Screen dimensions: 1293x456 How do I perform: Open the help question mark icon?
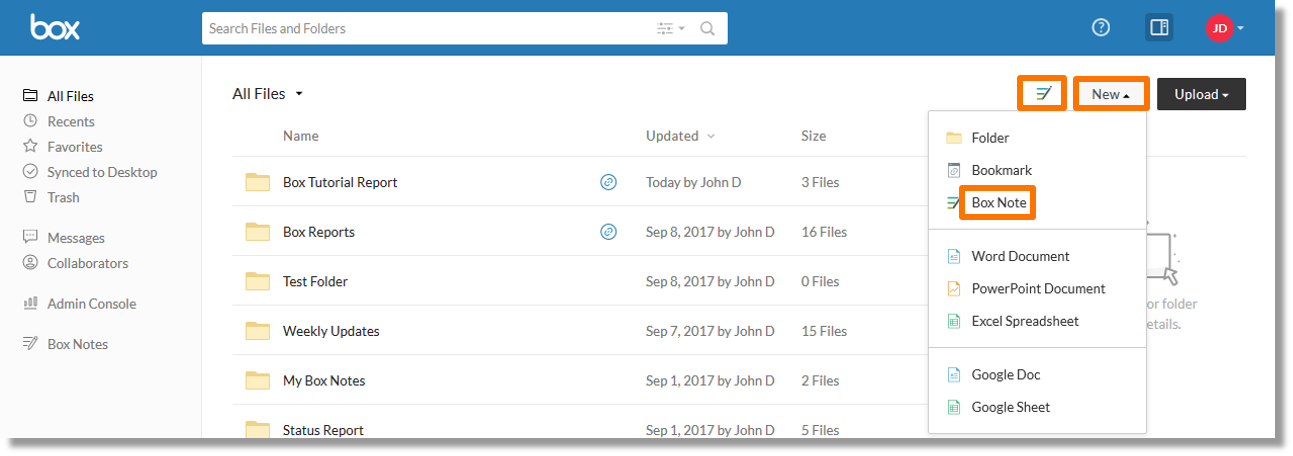[x=1101, y=28]
